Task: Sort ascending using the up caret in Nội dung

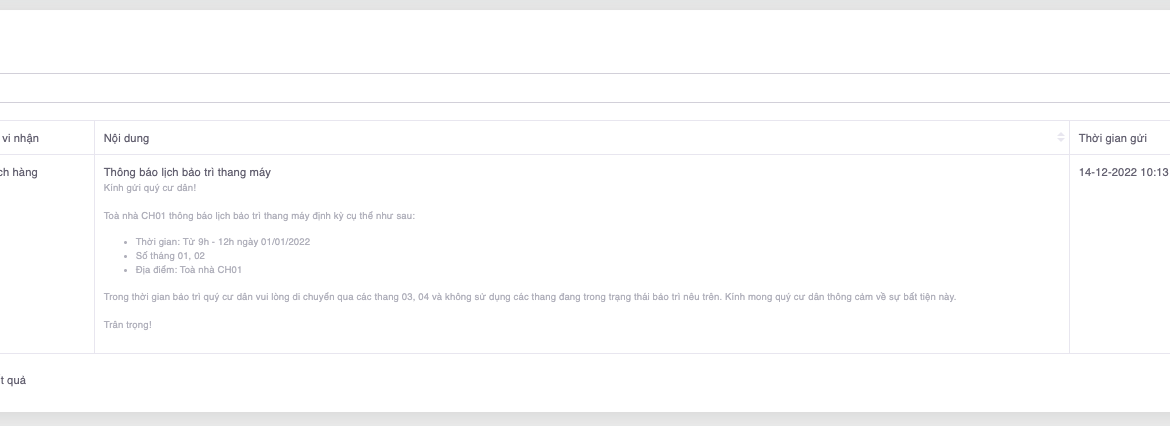Action: [x=1061, y=134]
